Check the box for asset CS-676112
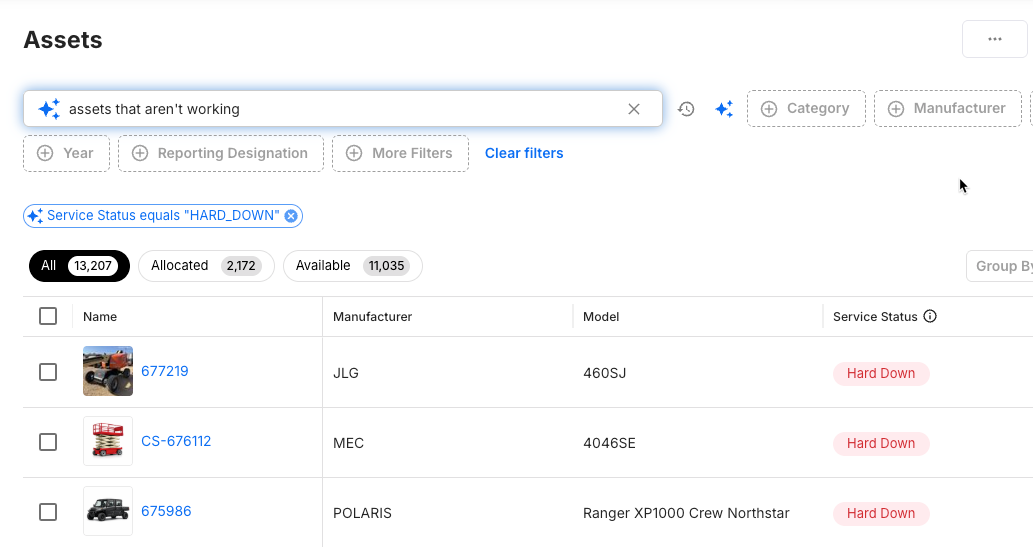 coord(48,442)
